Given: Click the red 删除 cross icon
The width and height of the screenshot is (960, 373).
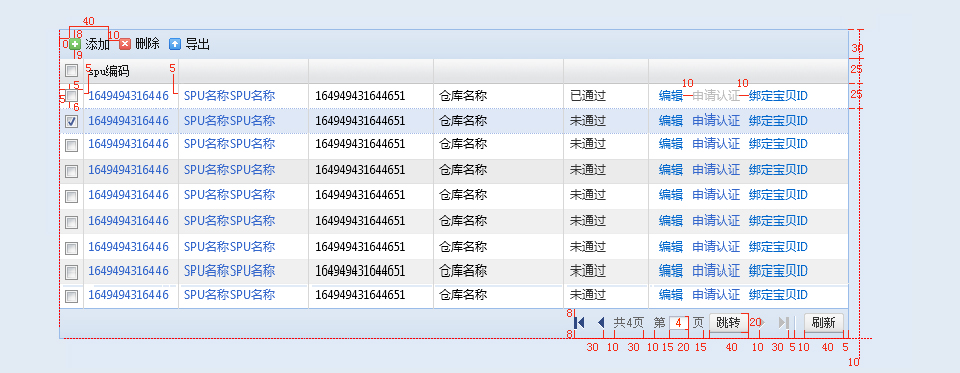Looking at the screenshot, I should point(125,44).
